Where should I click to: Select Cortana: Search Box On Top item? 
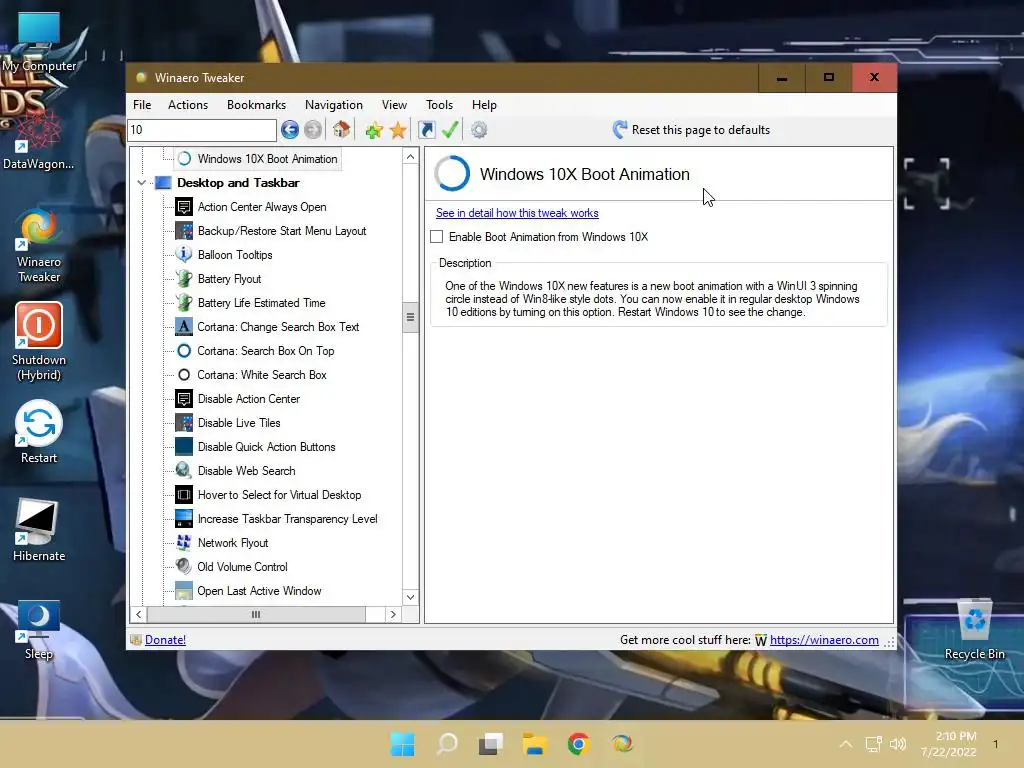pyautogui.click(x=266, y=351)
